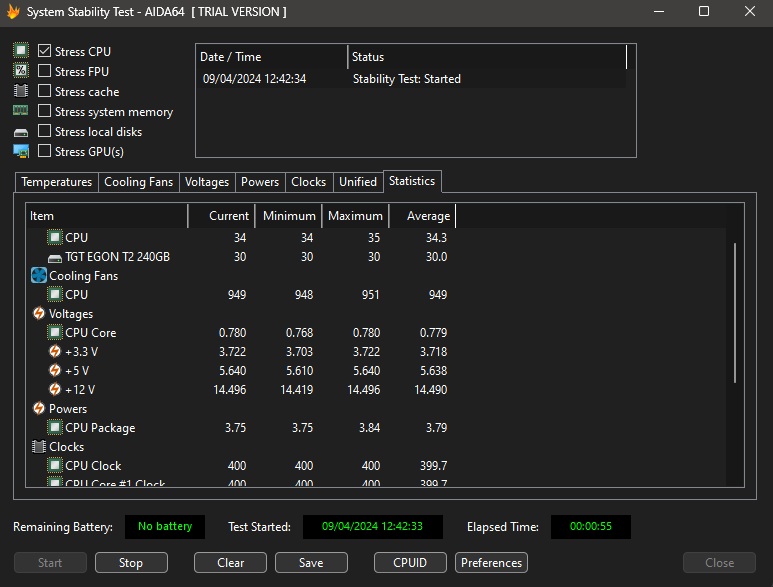773x587 pixels.
Task: Click the Clocks group chip icon
Action: click(x=38, y=447)
